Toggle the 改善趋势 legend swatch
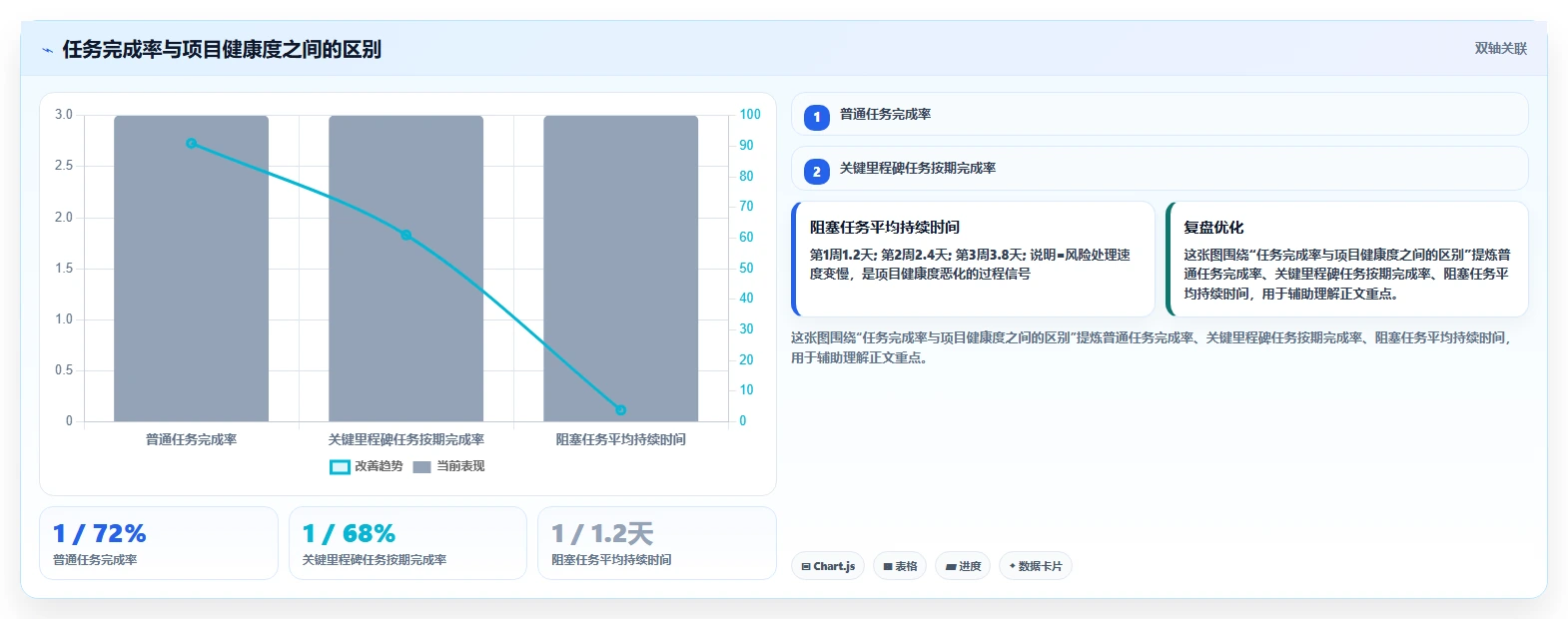Viewport: 1568px width, 619px height. [x=340, y=466]
